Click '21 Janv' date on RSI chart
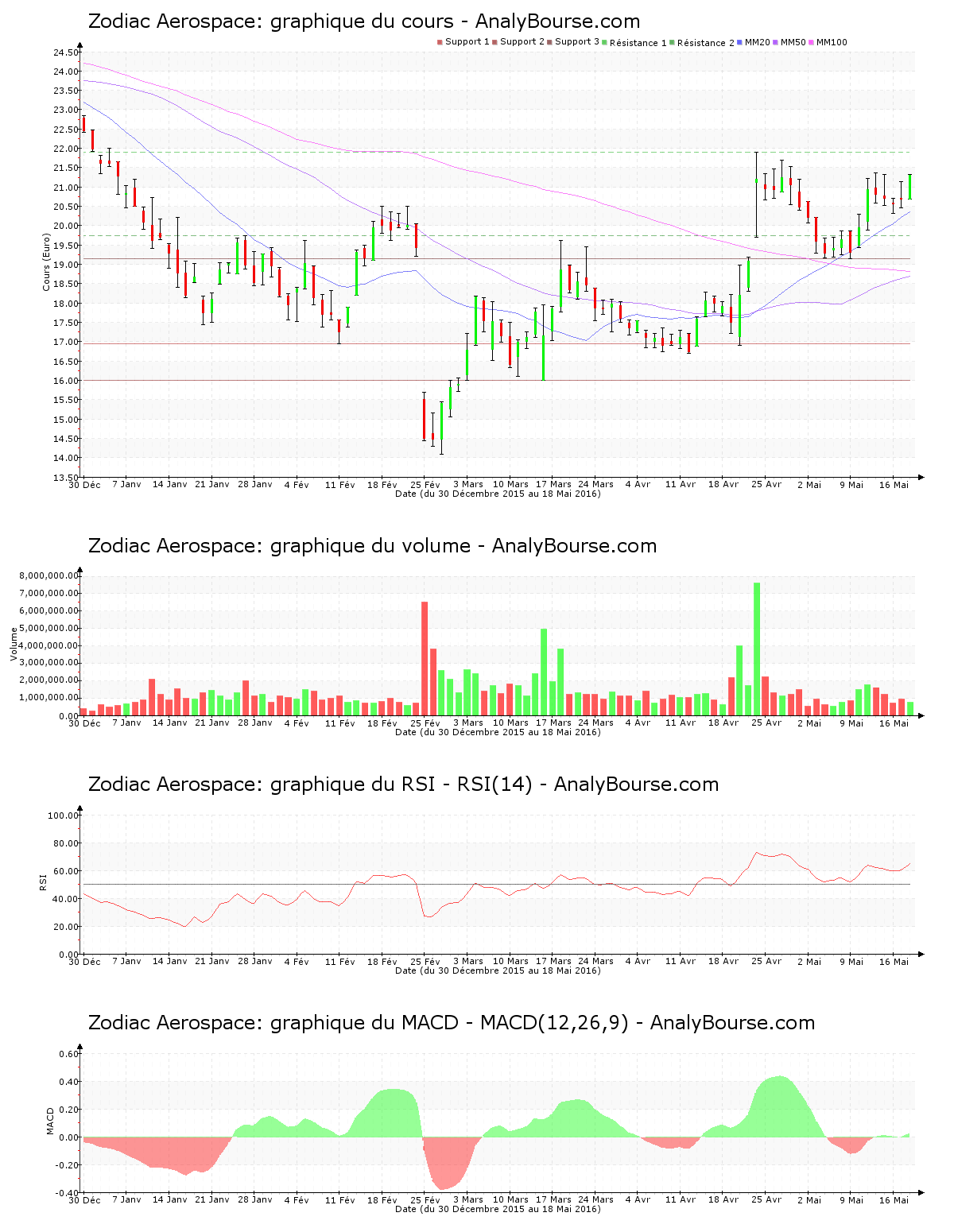The image size is (954, 1232). pyautogui.click(x=212, y=961)
